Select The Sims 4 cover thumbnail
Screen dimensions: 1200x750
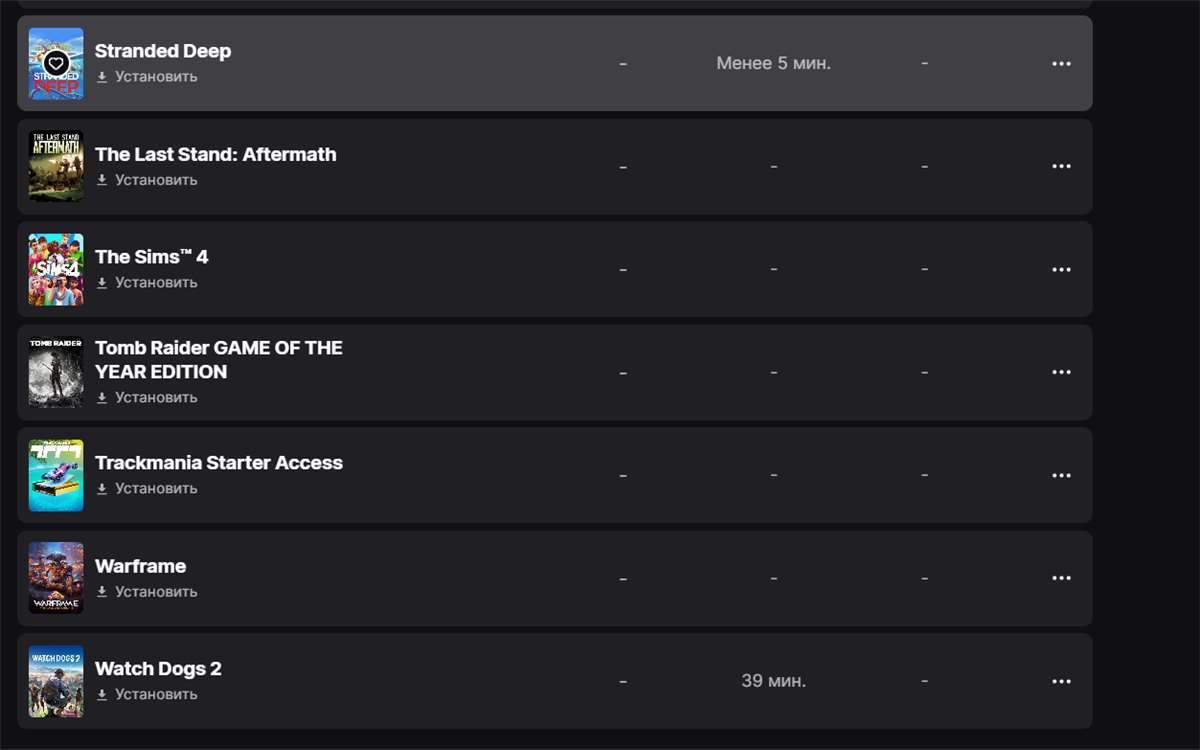click(x=56, y=270)
